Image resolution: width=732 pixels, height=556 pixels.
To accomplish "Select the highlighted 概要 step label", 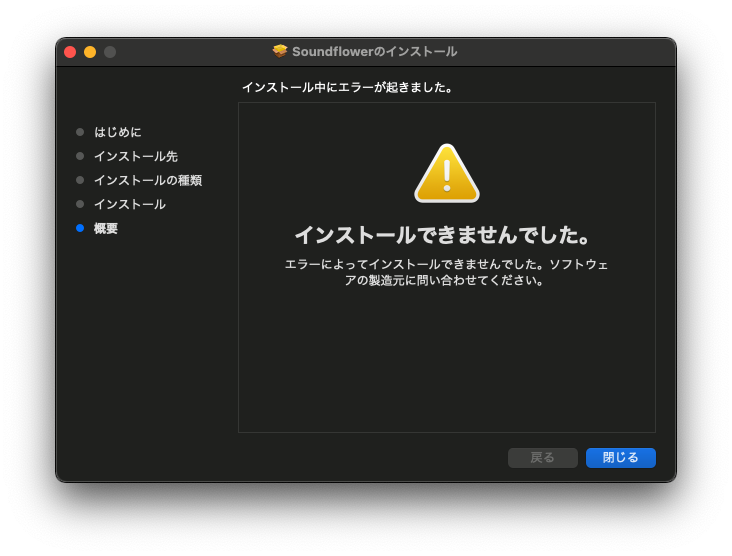I will pos(106,228).
